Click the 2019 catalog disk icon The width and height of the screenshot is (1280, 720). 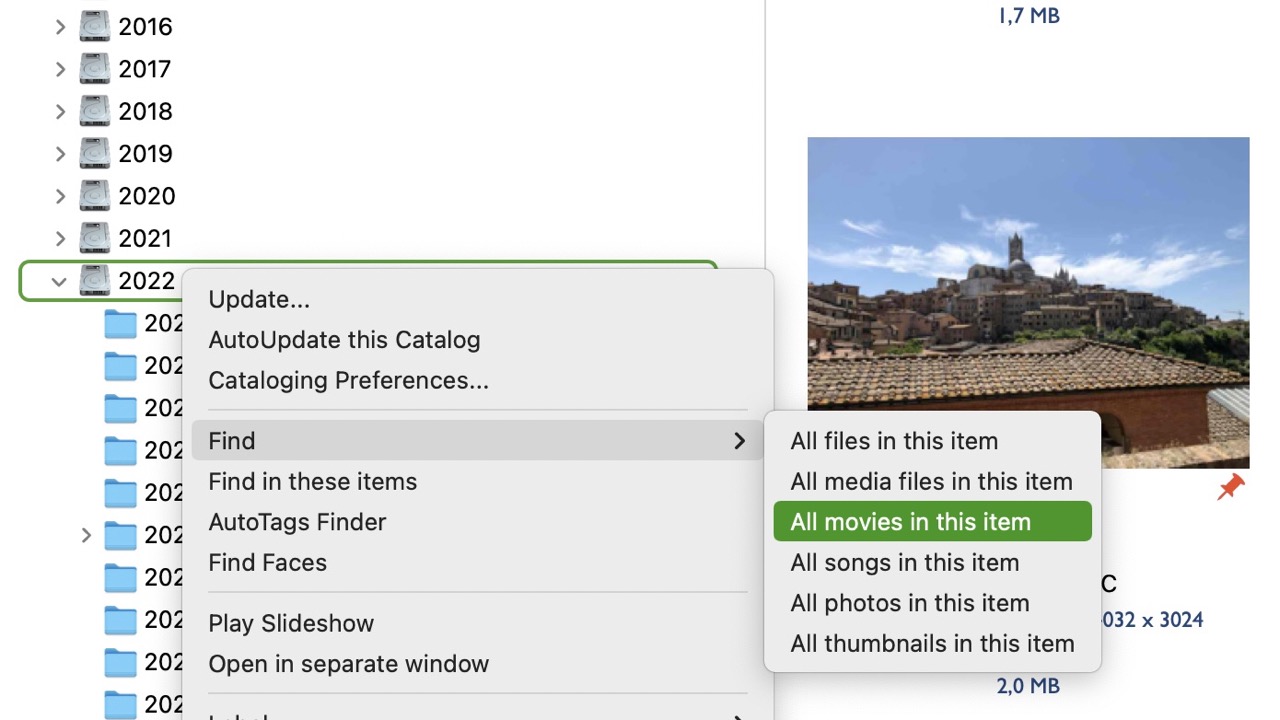95,153
